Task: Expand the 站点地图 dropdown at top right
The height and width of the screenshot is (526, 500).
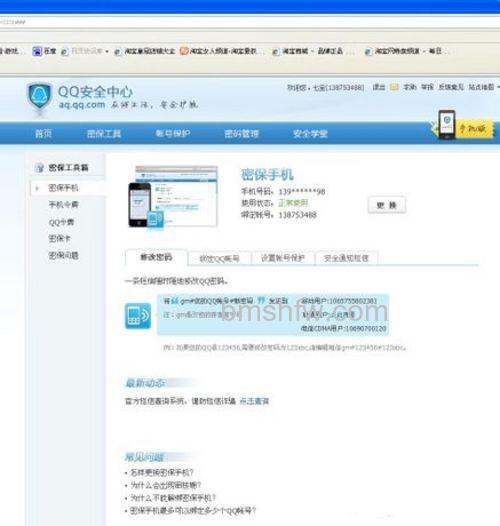Action: tap(498, 87)
